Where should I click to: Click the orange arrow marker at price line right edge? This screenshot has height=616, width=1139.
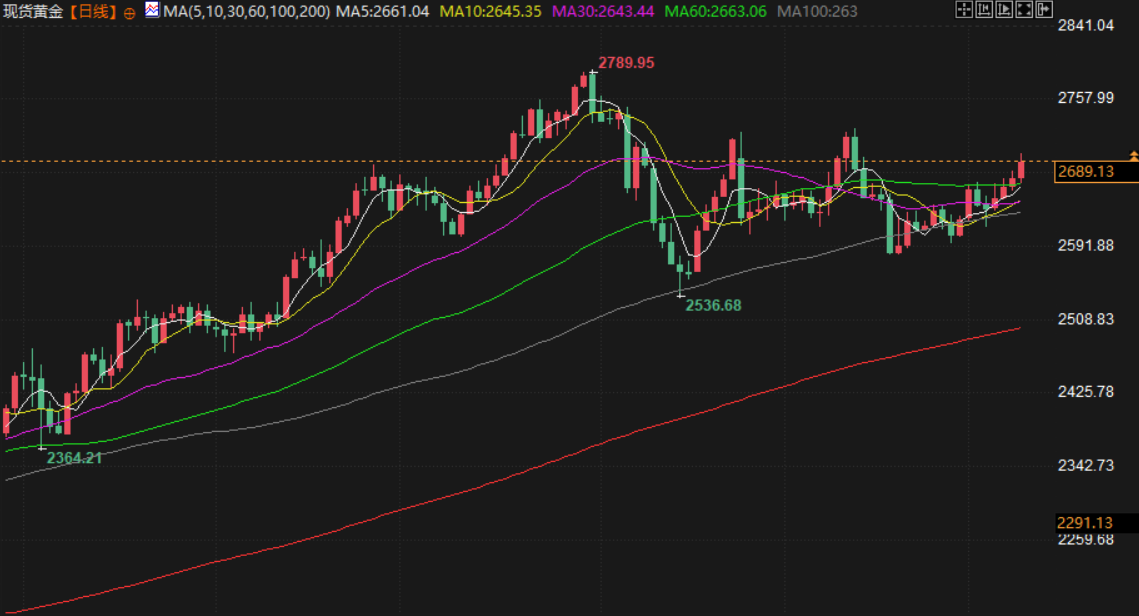pyautogui.click(x=1133, y=156)
